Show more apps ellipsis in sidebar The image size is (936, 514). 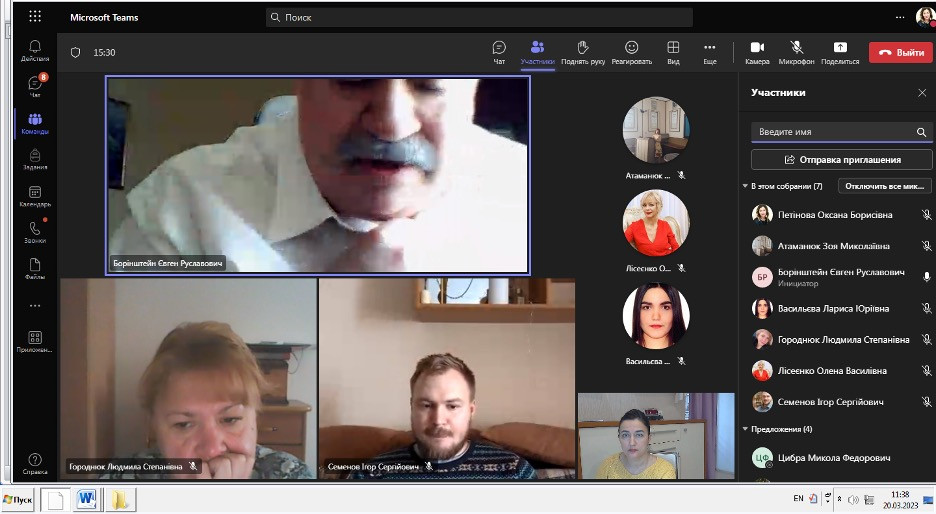35,306
